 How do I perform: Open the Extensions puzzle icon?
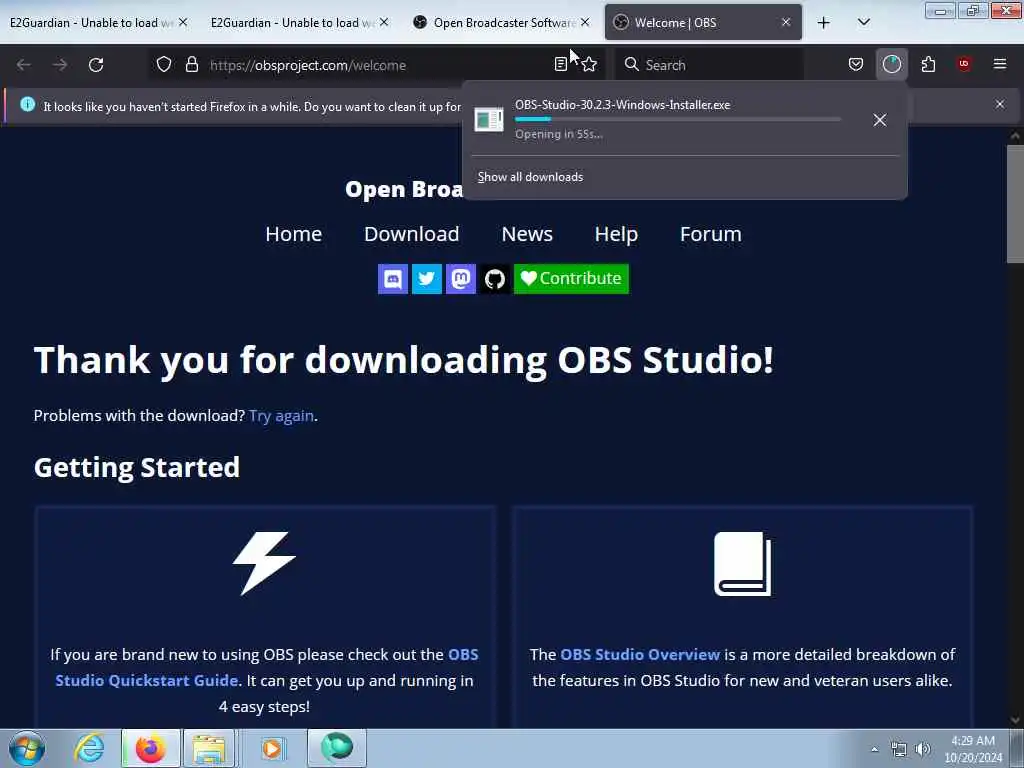[x=928, y=65]
